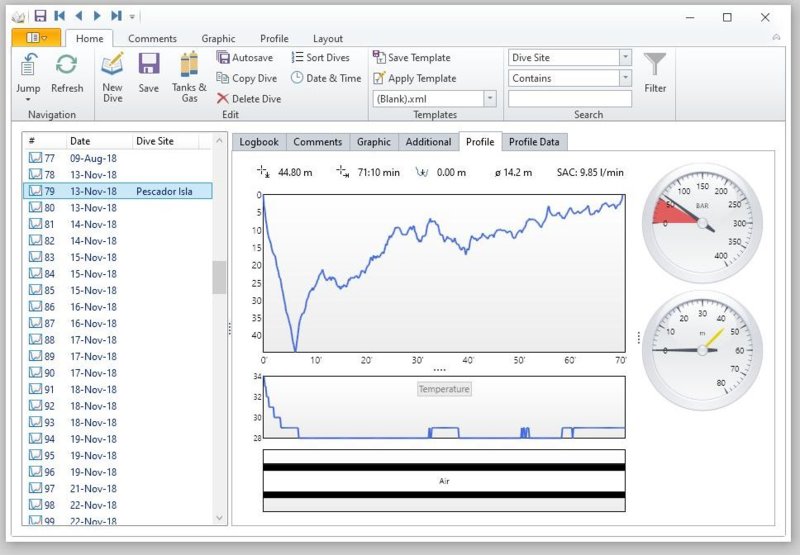Screen dimensions: 800x555
Task: Click Jump navigation icon
Action: (28, 66)
